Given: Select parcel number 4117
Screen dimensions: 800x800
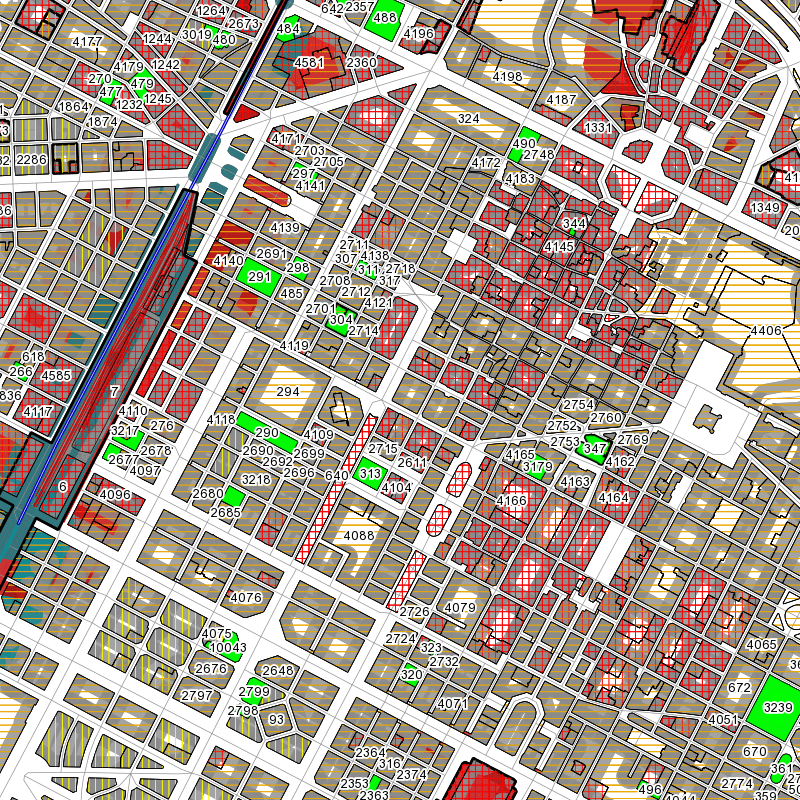Looking at the screenshot, I should pyautogui.click(x=38, y=411).
